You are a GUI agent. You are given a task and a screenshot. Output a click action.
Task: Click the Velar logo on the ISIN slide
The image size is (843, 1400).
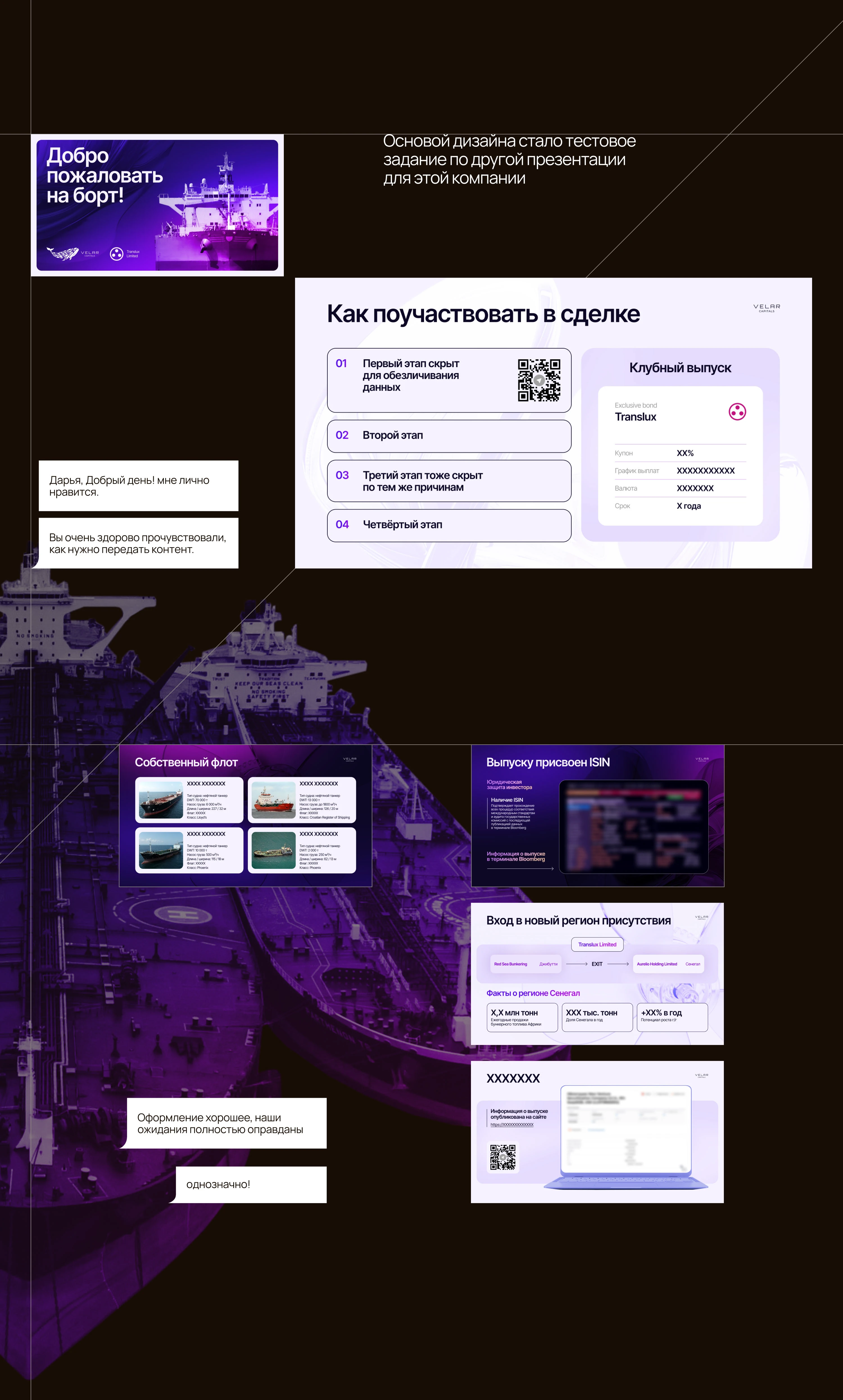pyautogui.click(x=702, y=760)
